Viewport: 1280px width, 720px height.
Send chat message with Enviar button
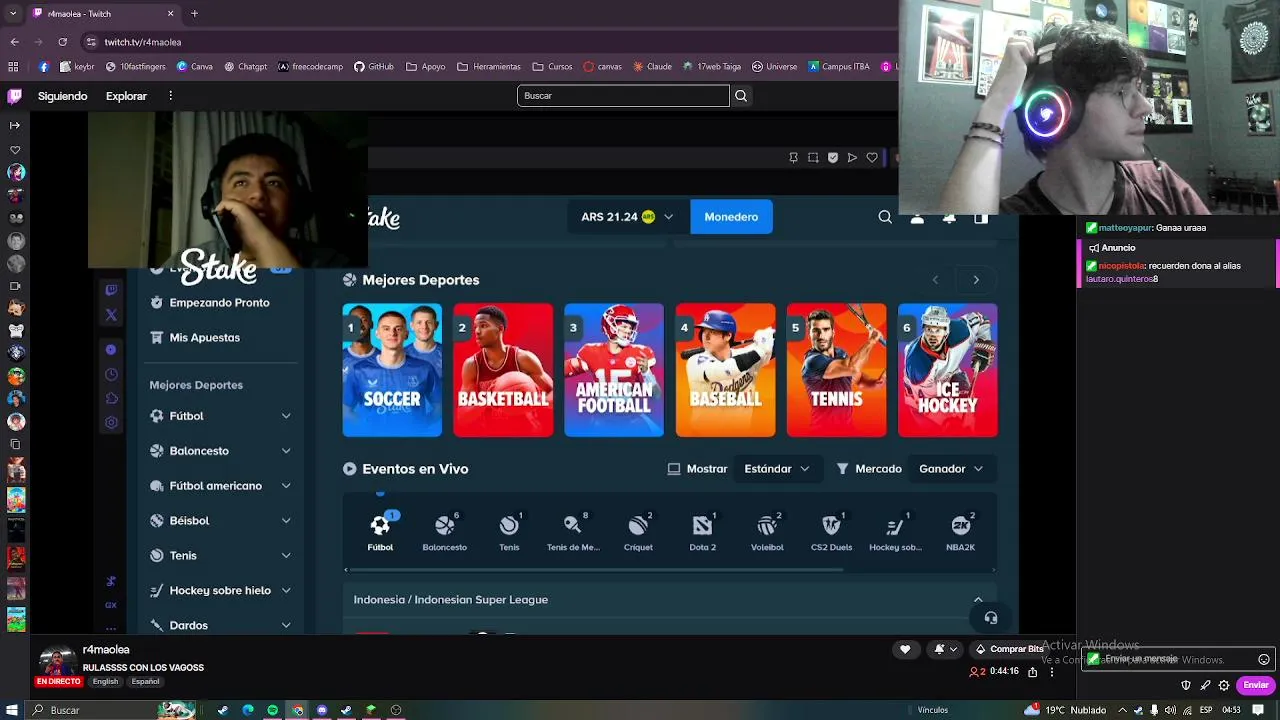coord(1256,686)
